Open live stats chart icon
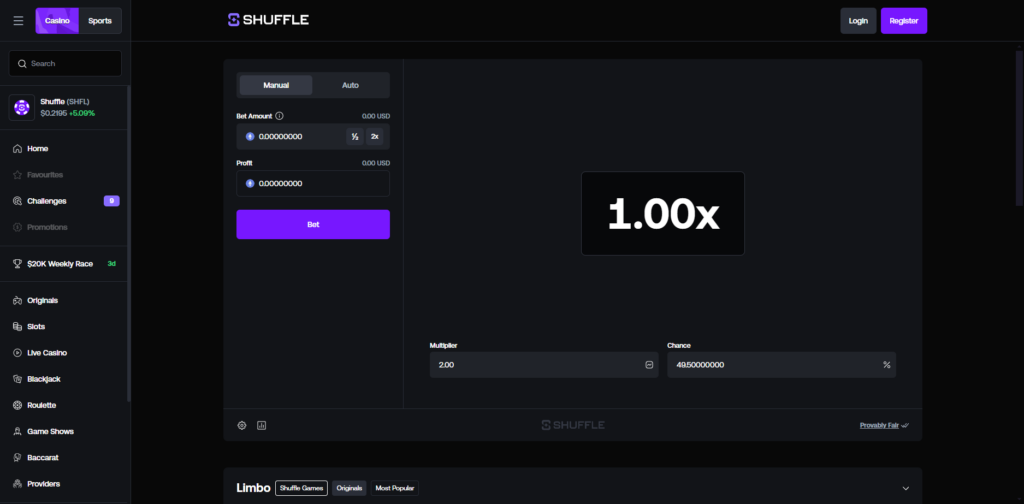This screenshot has width=1024, height=504. pos(262,425)
